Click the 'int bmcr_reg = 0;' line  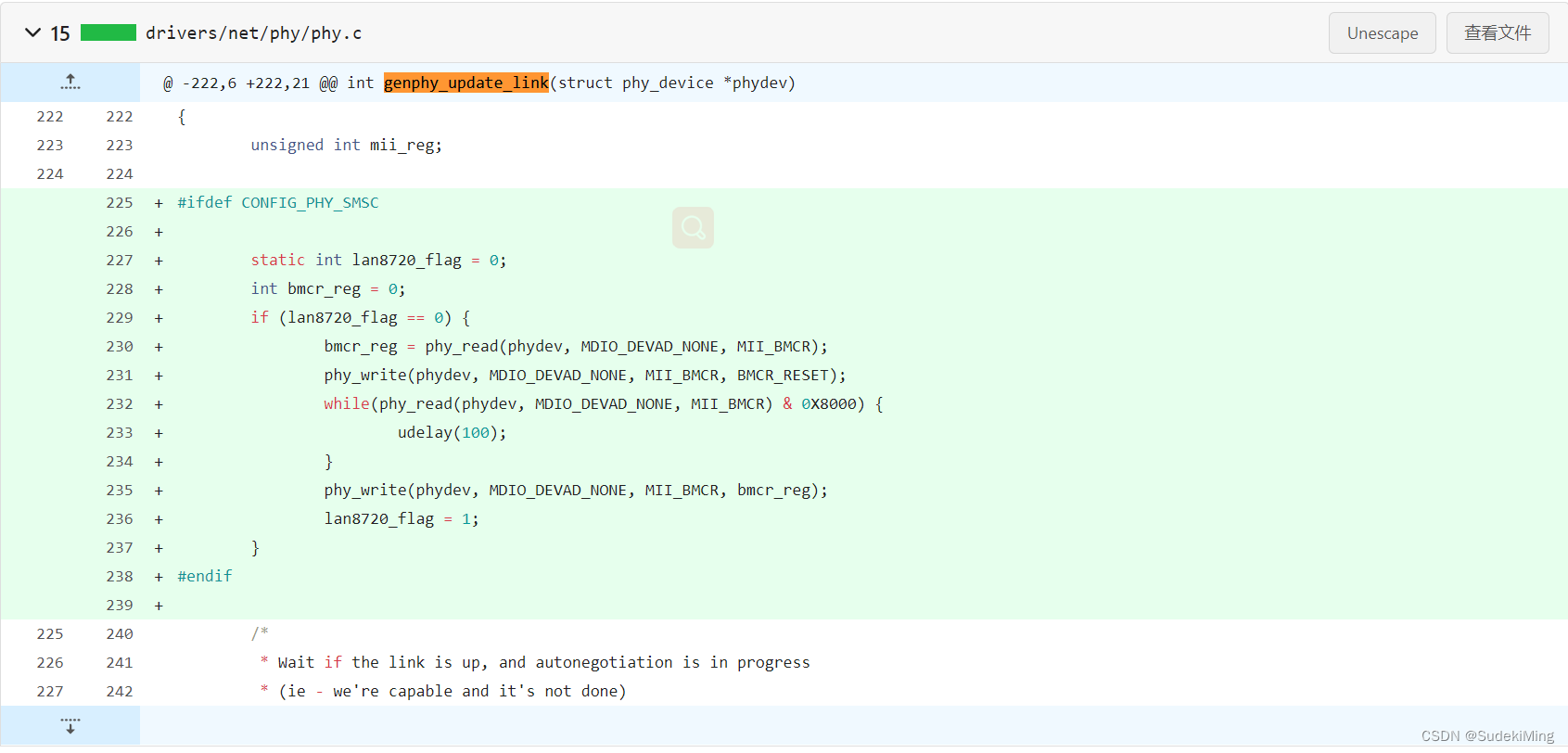[328, 288]
